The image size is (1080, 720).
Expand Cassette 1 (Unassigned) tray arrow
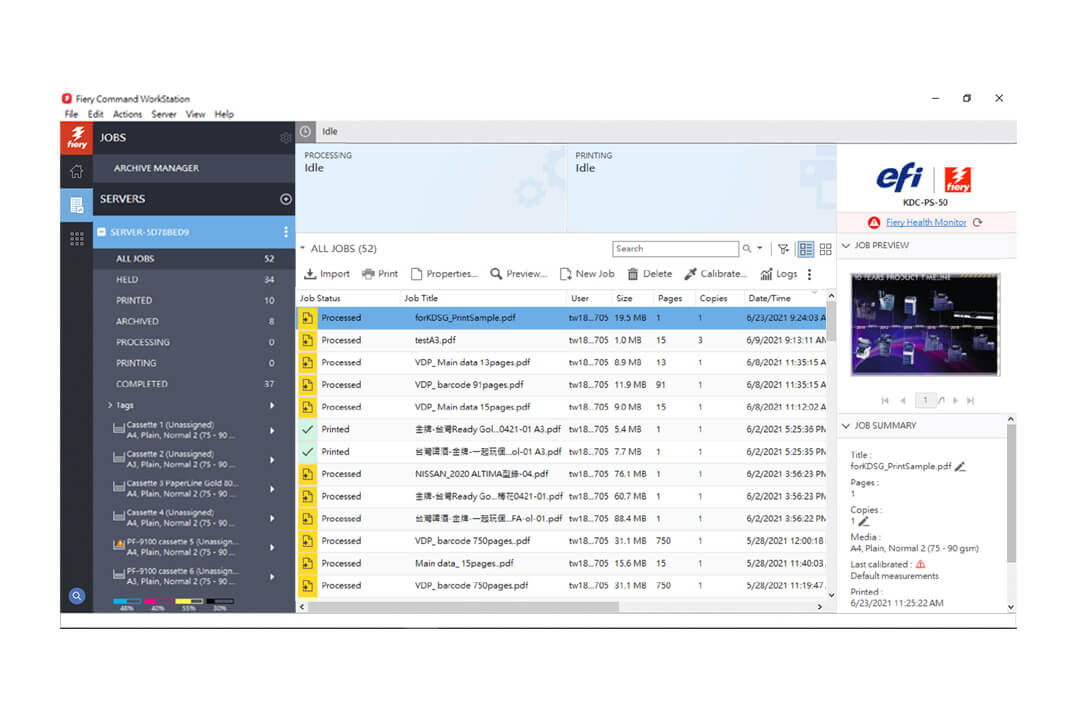(x=272, y=431)
